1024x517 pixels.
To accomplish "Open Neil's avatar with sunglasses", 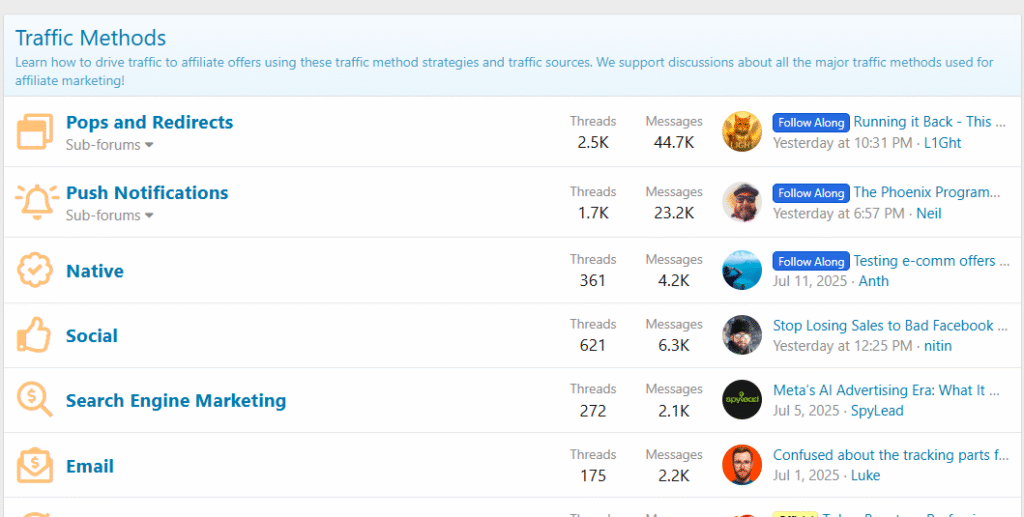I will click(x=742, y=202).
